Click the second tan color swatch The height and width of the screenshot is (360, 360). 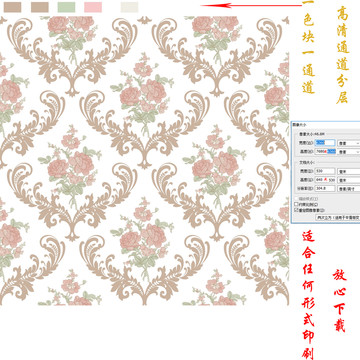(40, 7)
